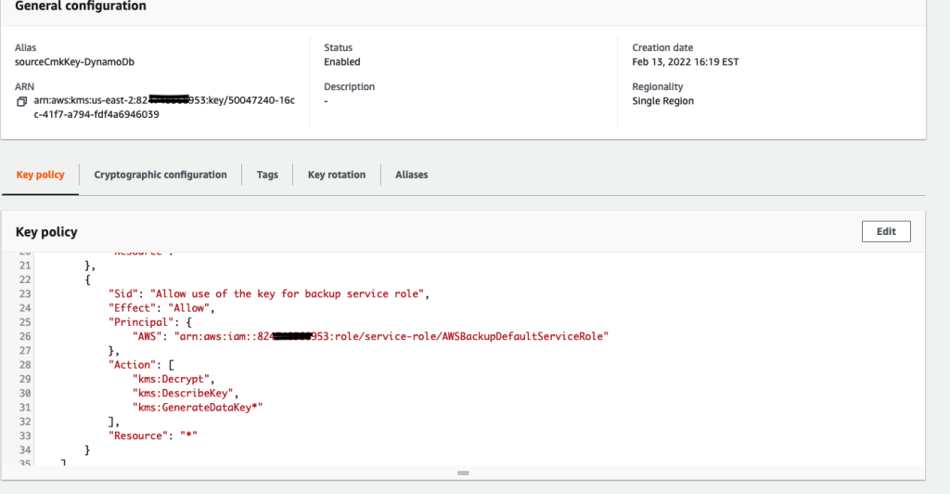Click the key ARN text value
The width and height of the screenshot is (950, 494).
tap(164, 107)
